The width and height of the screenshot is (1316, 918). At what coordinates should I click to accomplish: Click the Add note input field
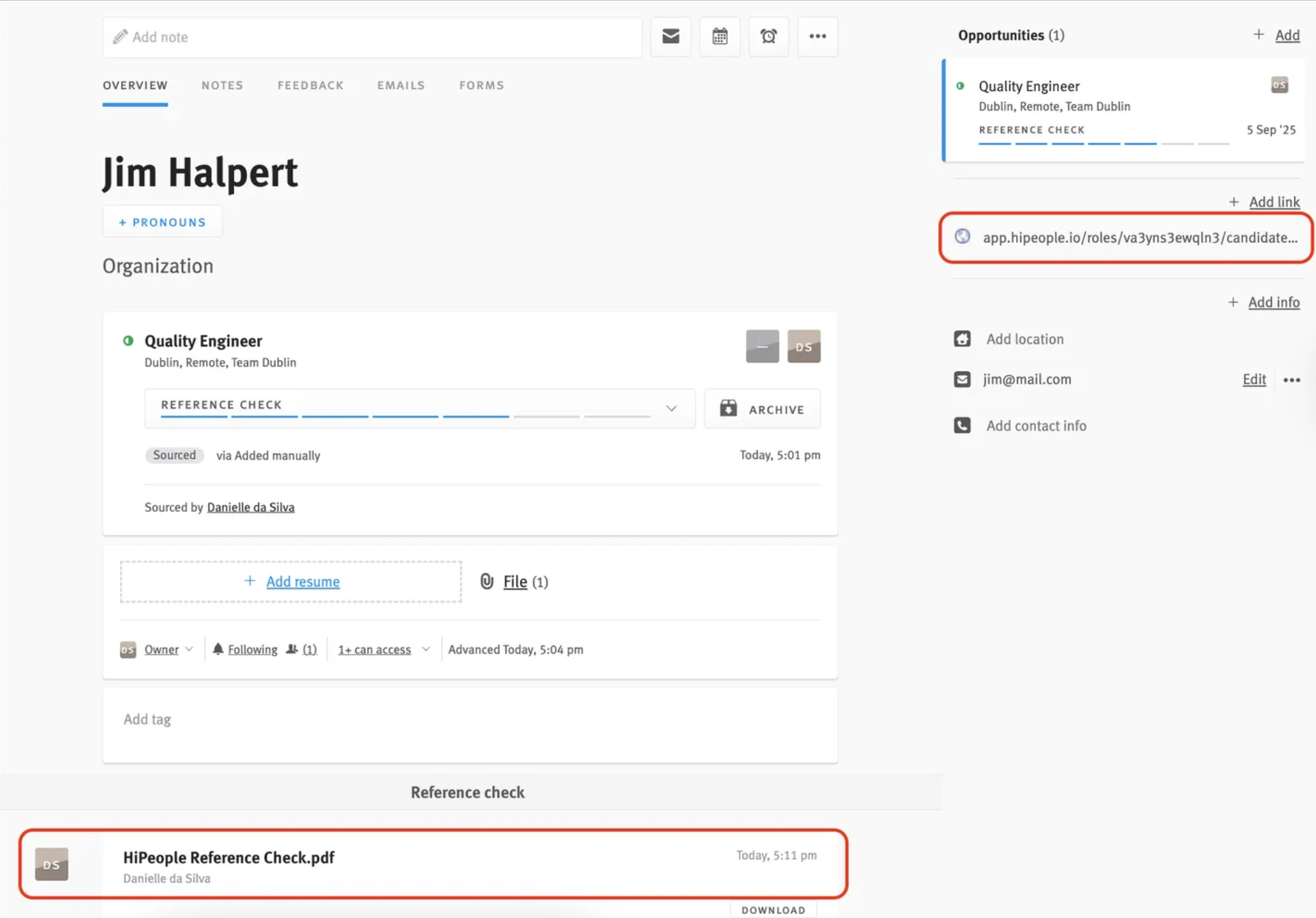[x=372, y=37]
